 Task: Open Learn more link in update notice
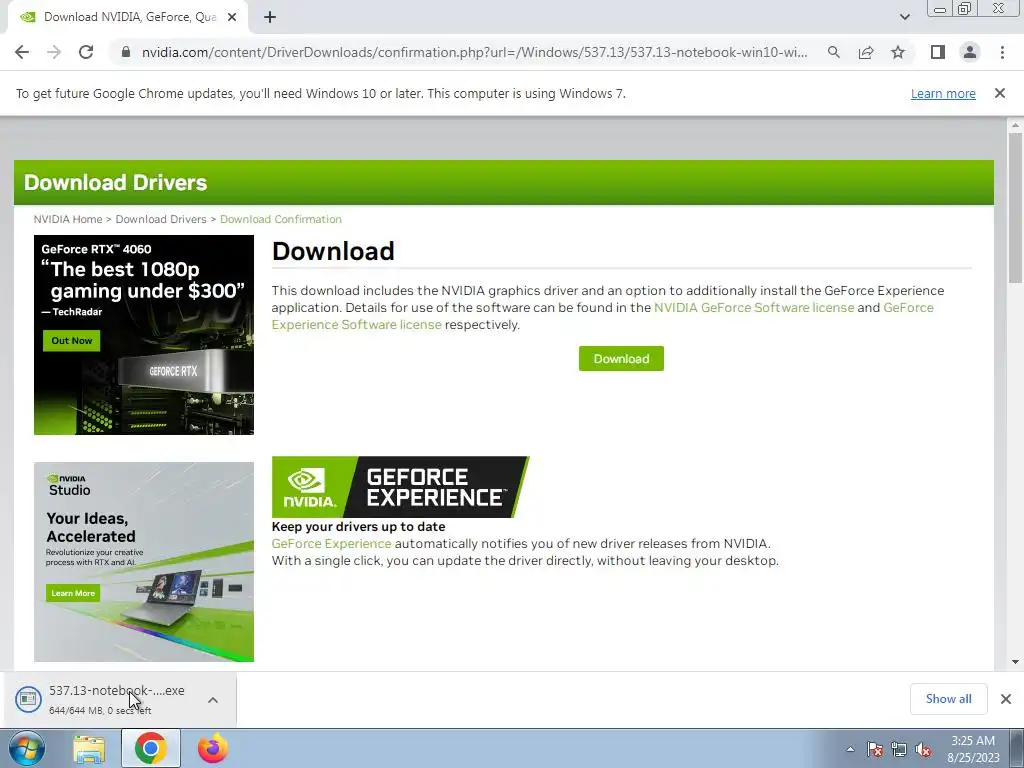coord(943,93)
